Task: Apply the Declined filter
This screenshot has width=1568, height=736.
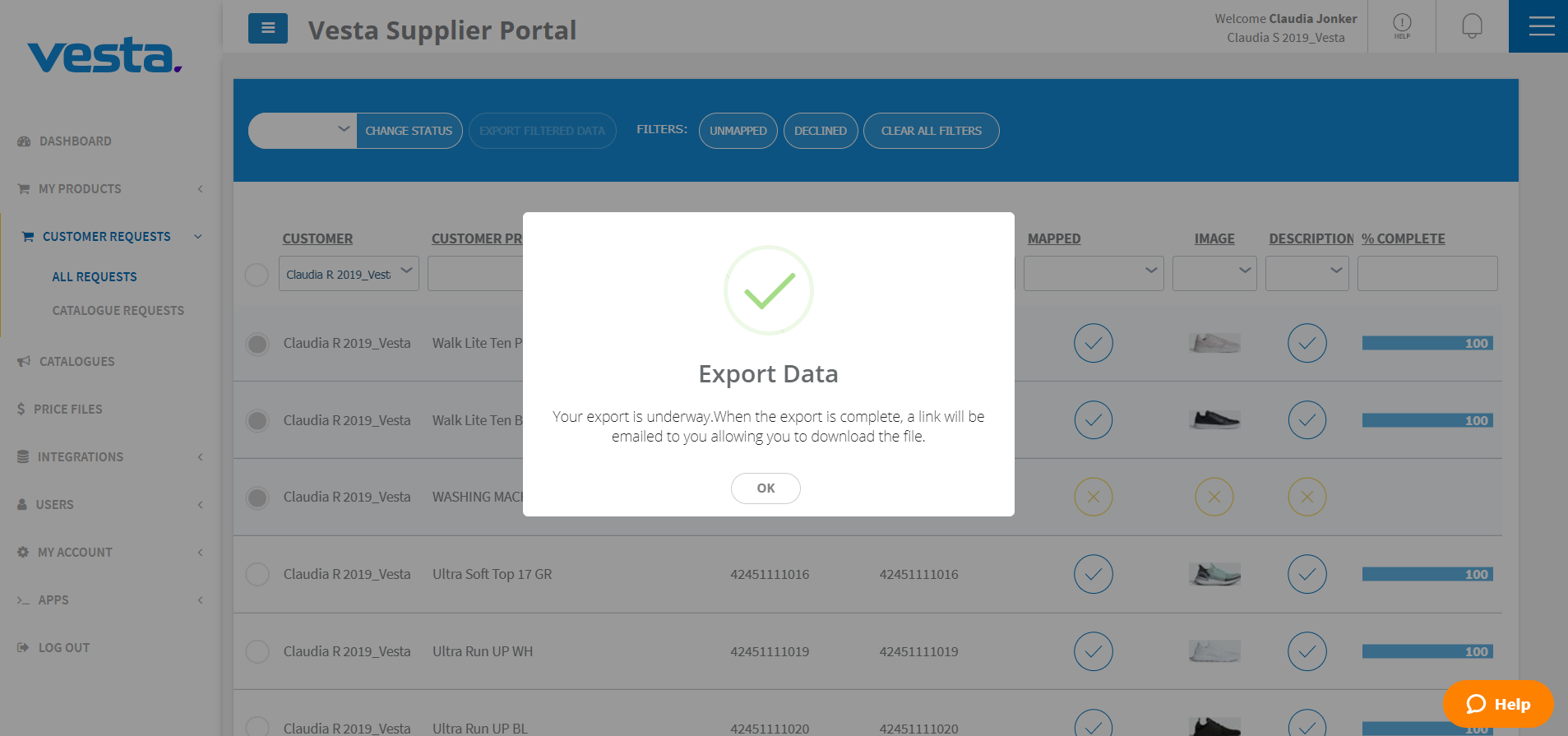Action: pyautogui.click(x=820, y=131)
